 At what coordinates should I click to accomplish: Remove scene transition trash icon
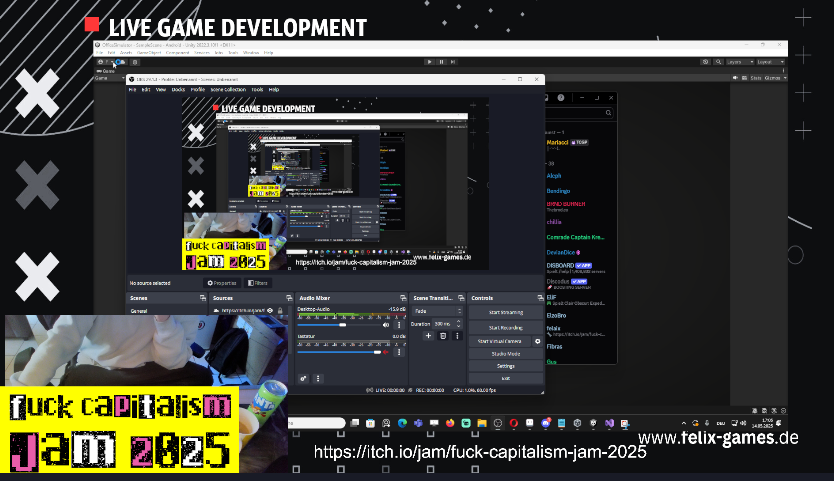pyautogui.click(x=443, y=336)
